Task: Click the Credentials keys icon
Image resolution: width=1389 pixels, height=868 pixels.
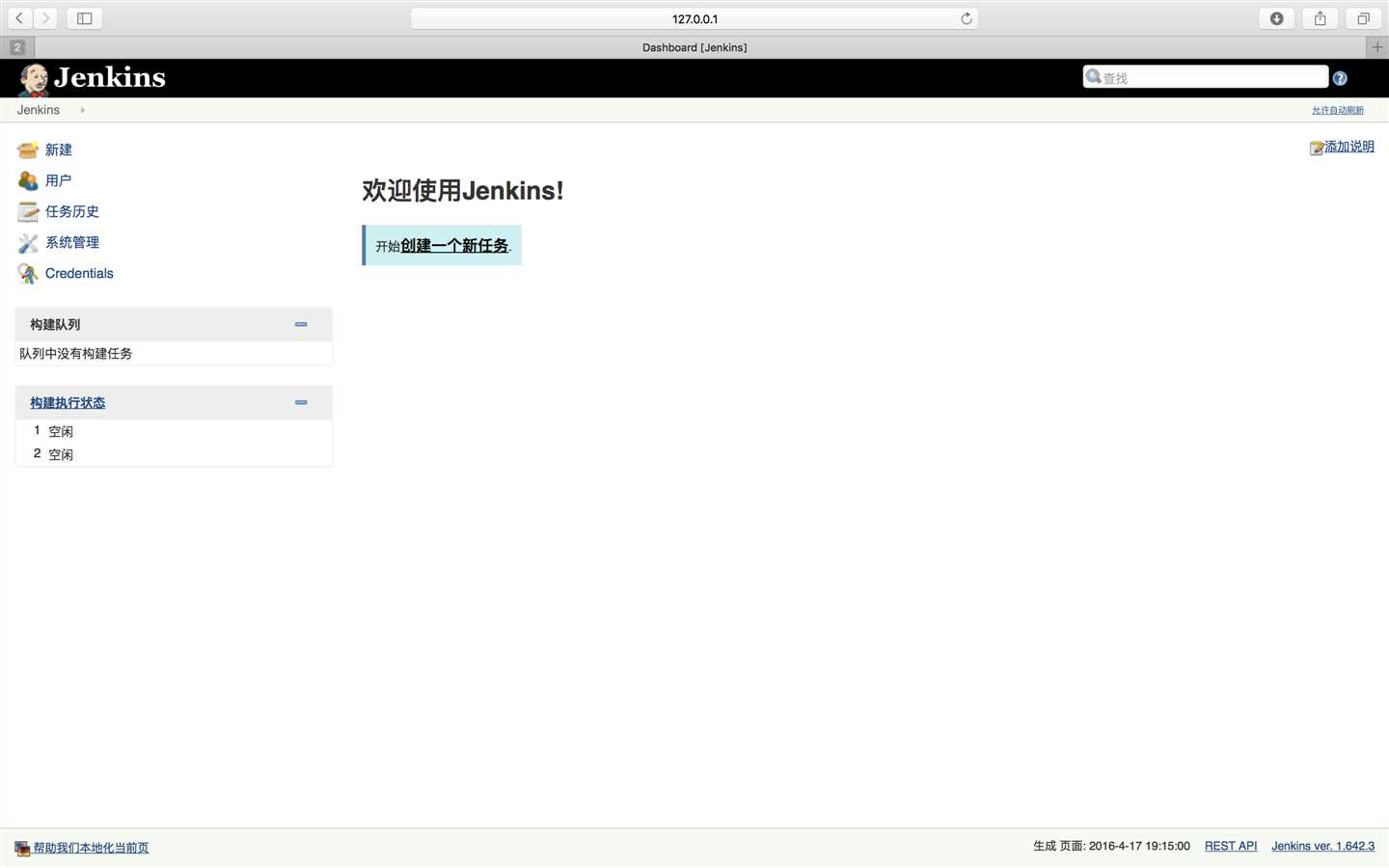Action: coord(28,274)
